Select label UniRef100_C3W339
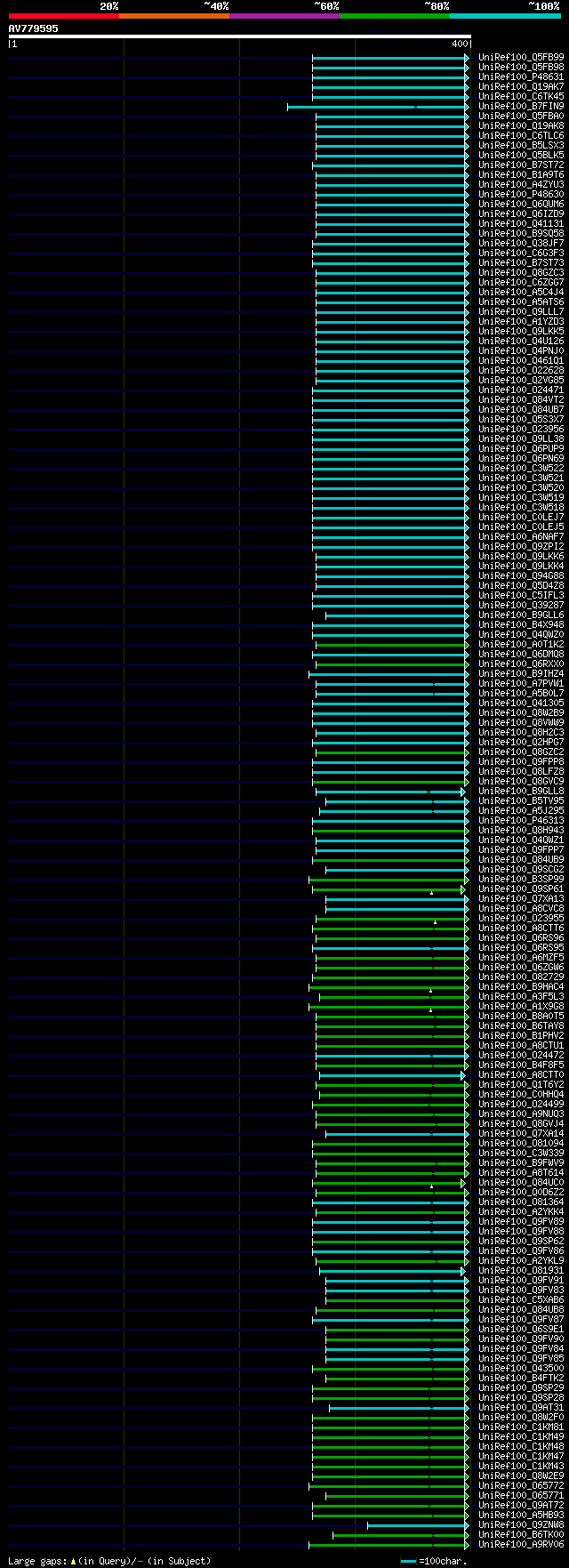Image resolution: width=569 pixels, height=1568 pixels. [x=521, y=1153]
